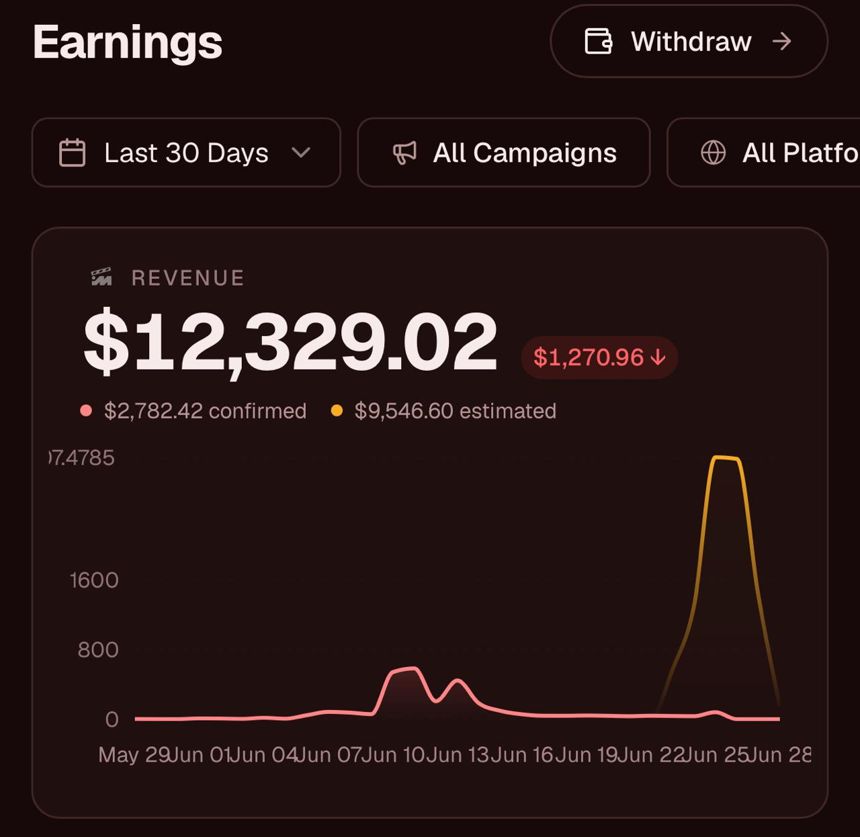
Task: Click the wallet icon in Withdraw button
Action: click(x=598, y=41)
